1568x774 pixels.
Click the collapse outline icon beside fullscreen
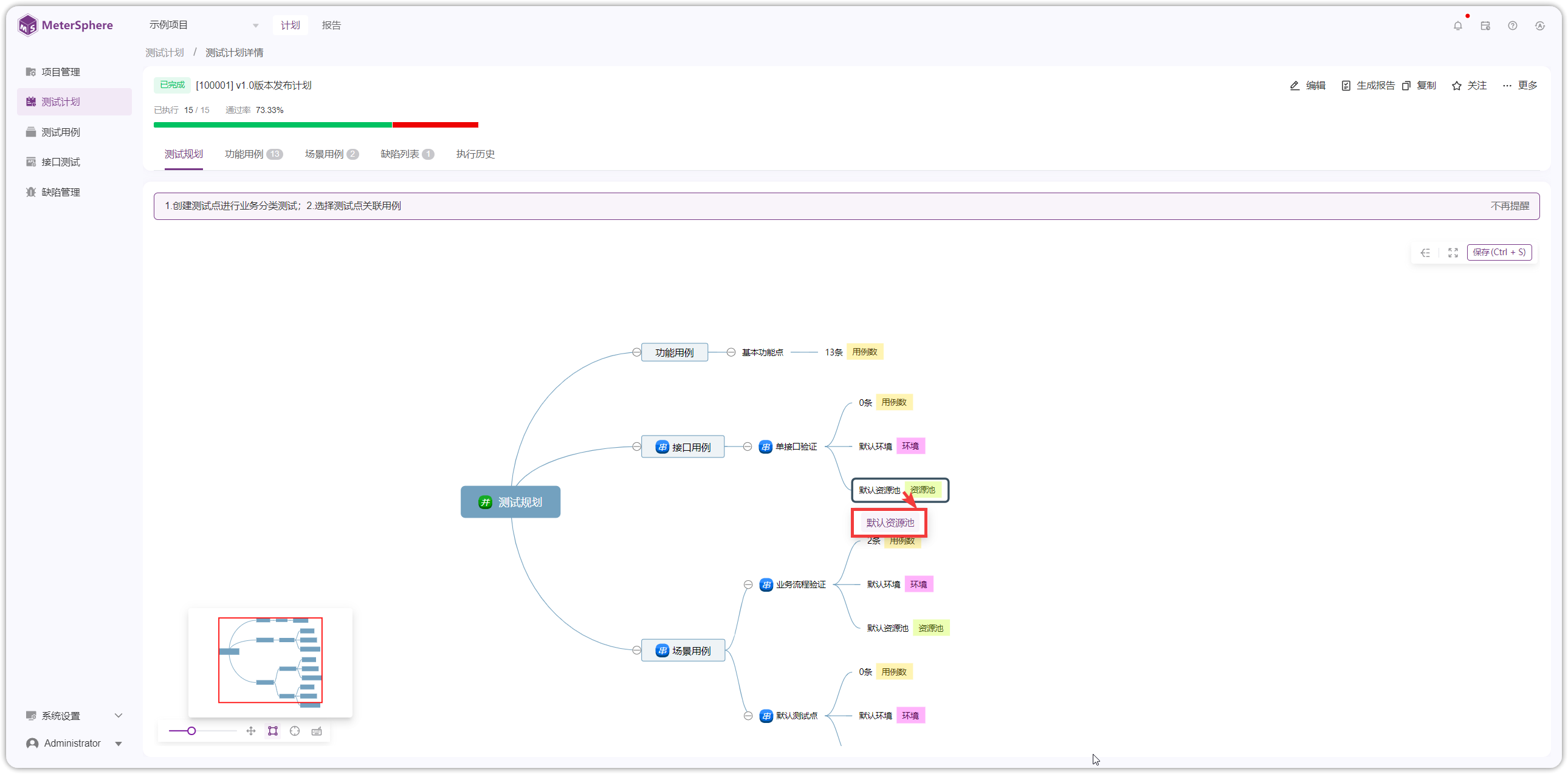point(1426,253)
